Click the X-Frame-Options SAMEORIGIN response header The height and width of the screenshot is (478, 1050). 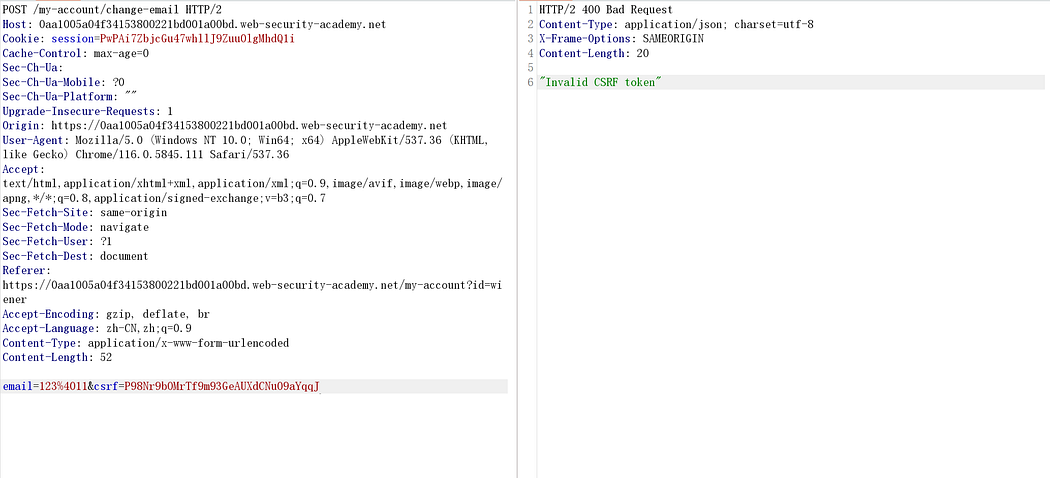[620, 39]
